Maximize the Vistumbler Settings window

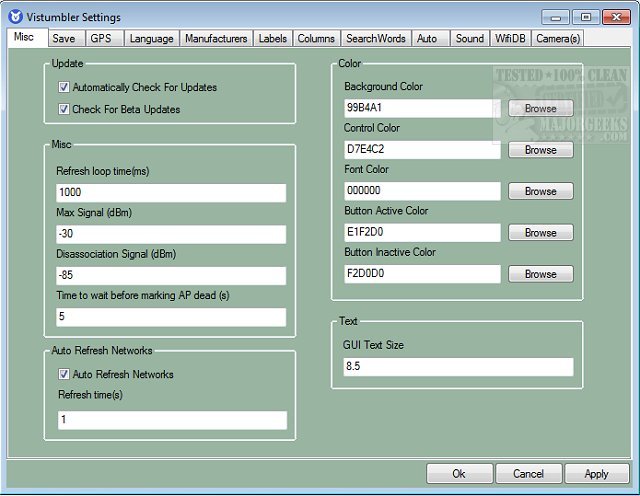pyautogui.click(x=586, y=17)
